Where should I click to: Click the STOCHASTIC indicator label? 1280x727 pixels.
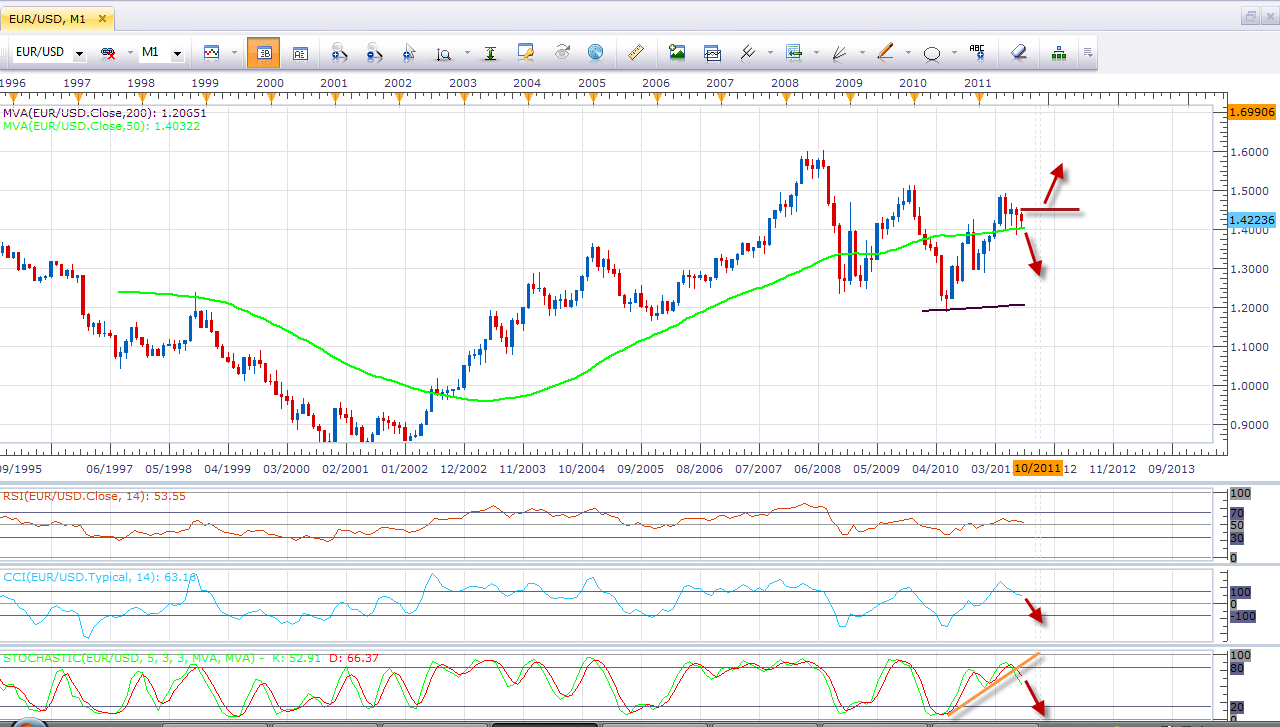[190, 658]
